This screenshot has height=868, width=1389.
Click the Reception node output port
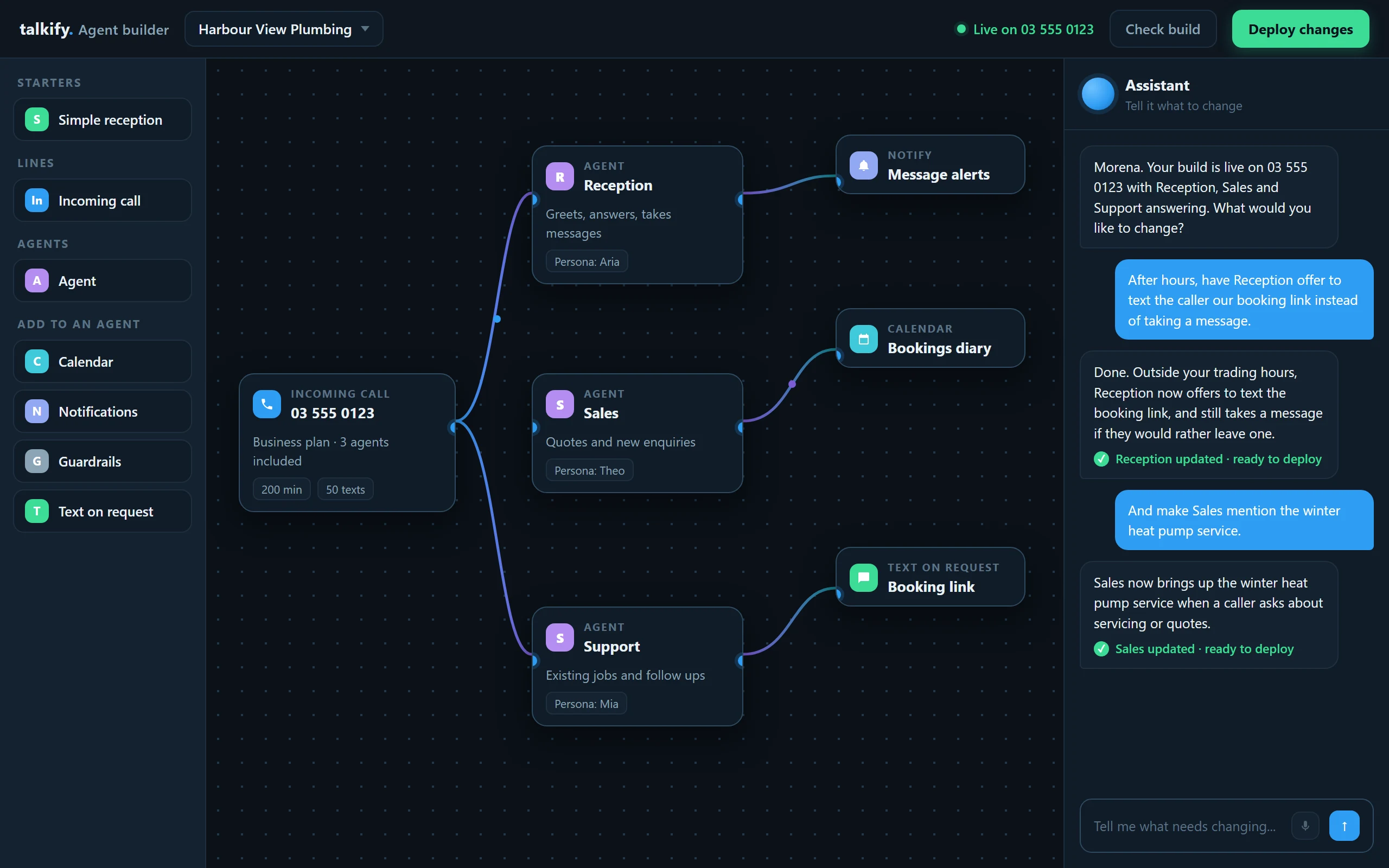coord(741,200)
